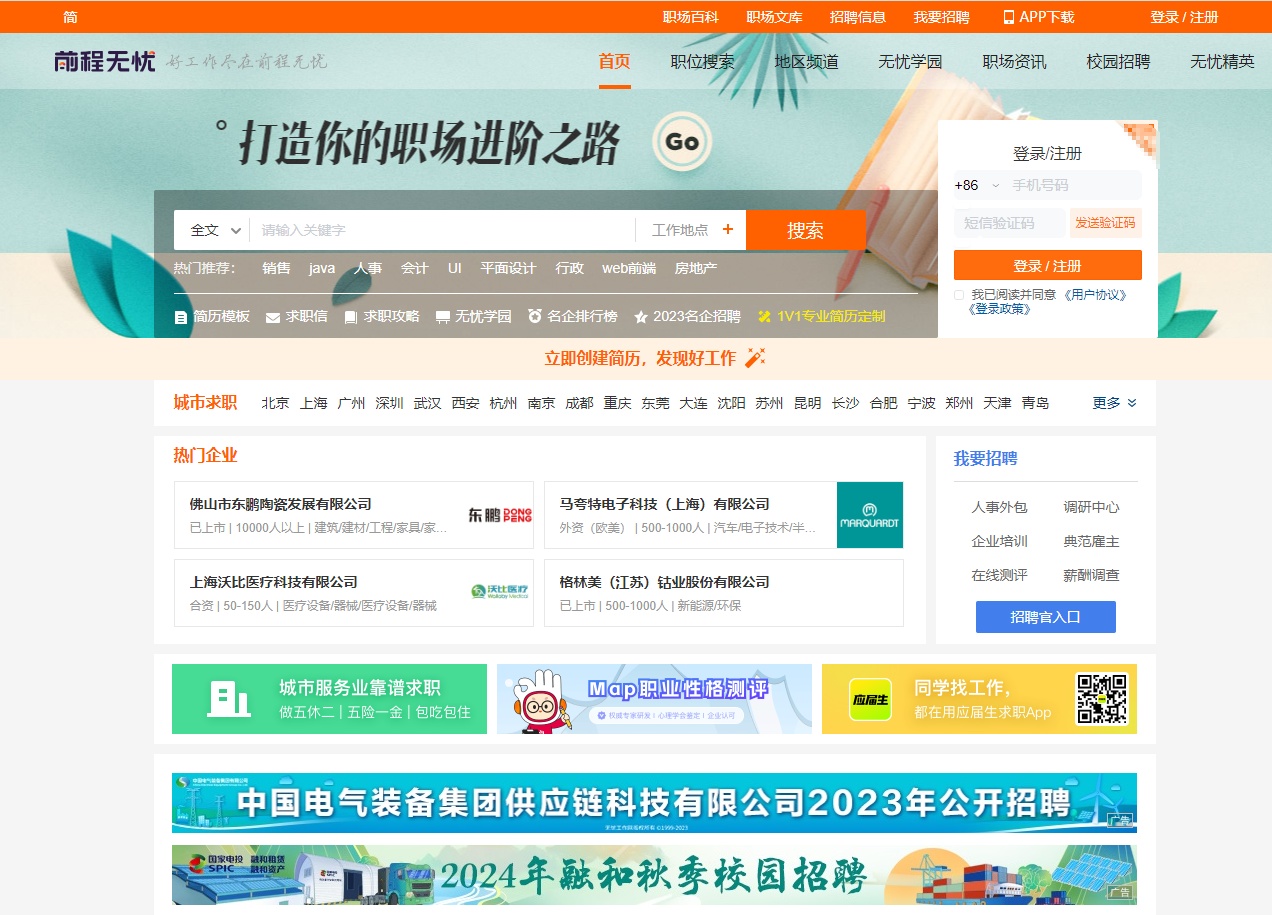
Task: Open 中国电气装备集团 2023年公开招聘 banner
Action: pos(654,803)
